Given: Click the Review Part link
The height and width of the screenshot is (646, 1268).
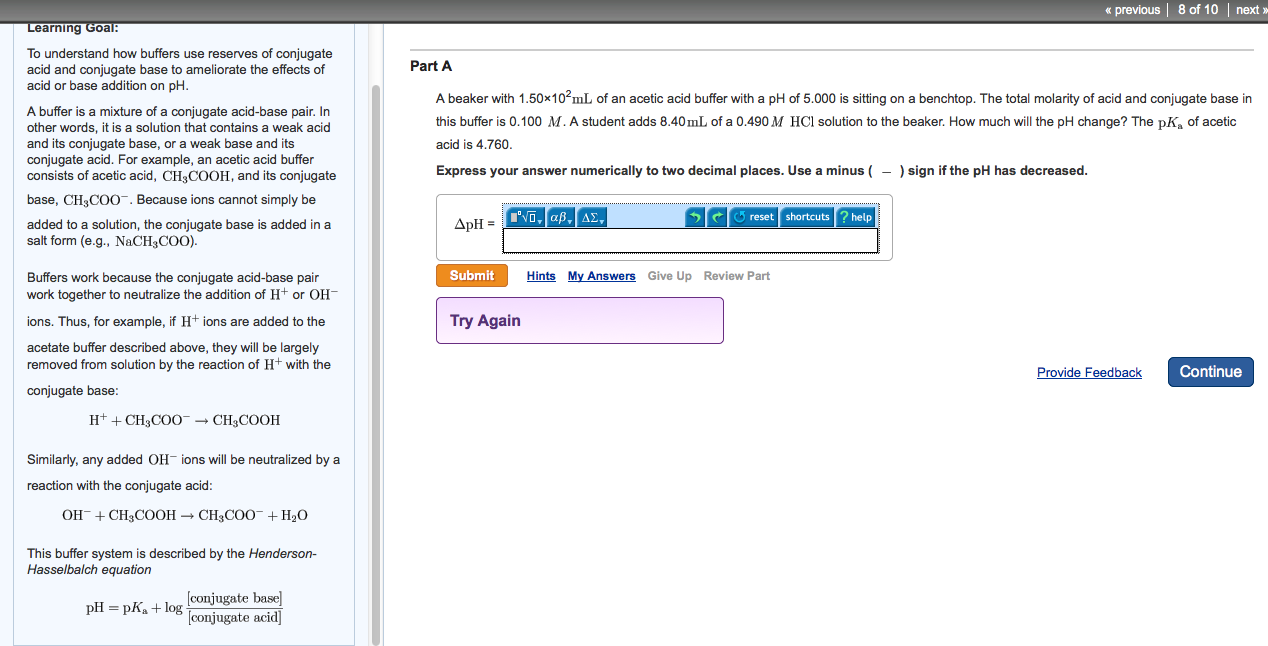Looking at the screenshot, I should [737, 276].
